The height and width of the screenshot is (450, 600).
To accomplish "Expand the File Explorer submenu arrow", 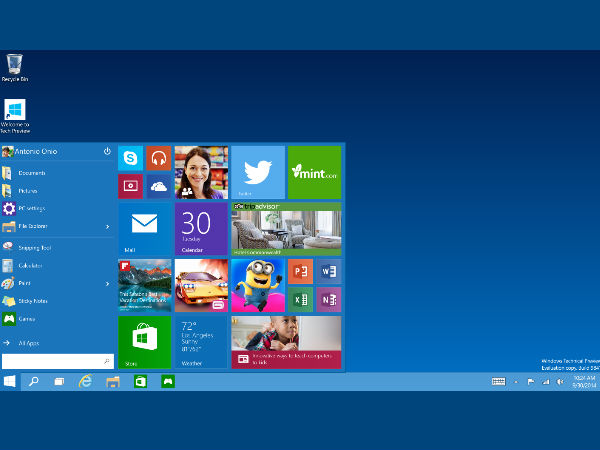I will pyautogui.click(x=107, y=227).
